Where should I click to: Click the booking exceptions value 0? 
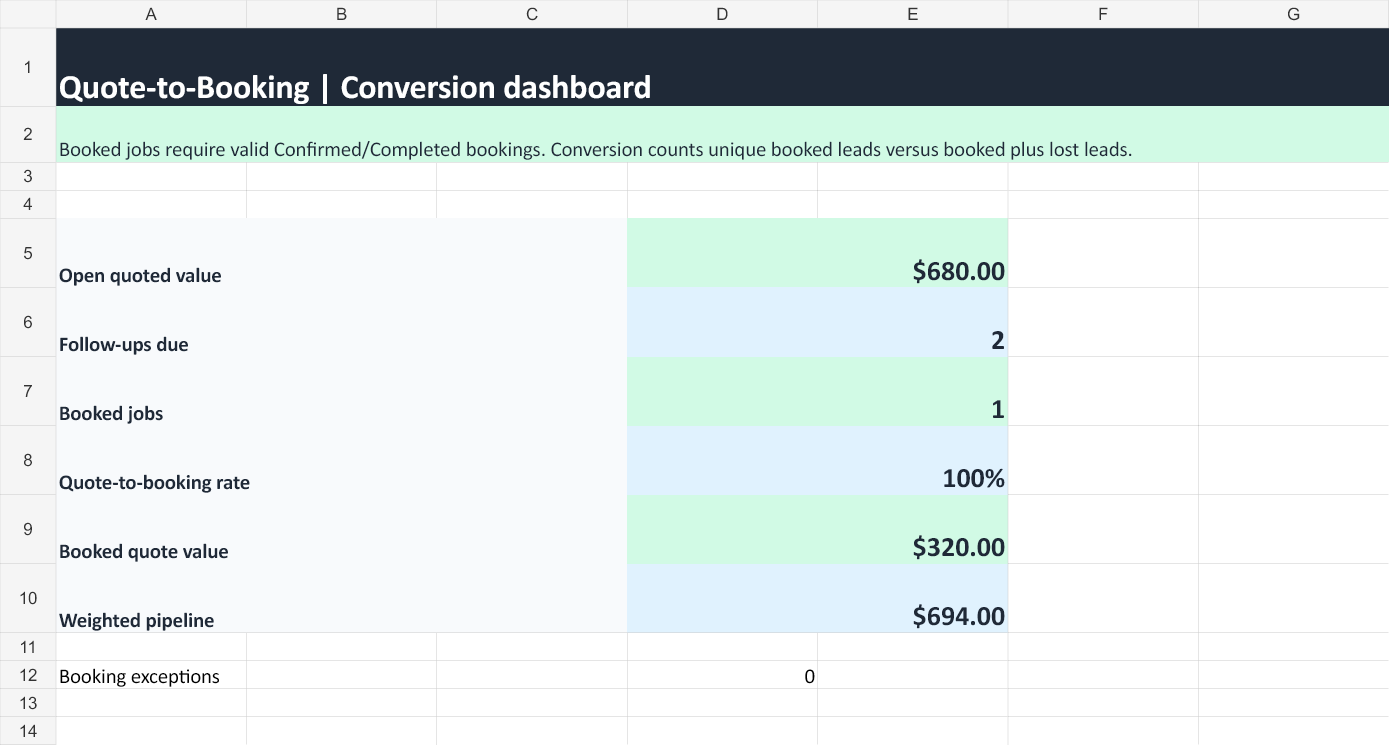coord(722,675)
